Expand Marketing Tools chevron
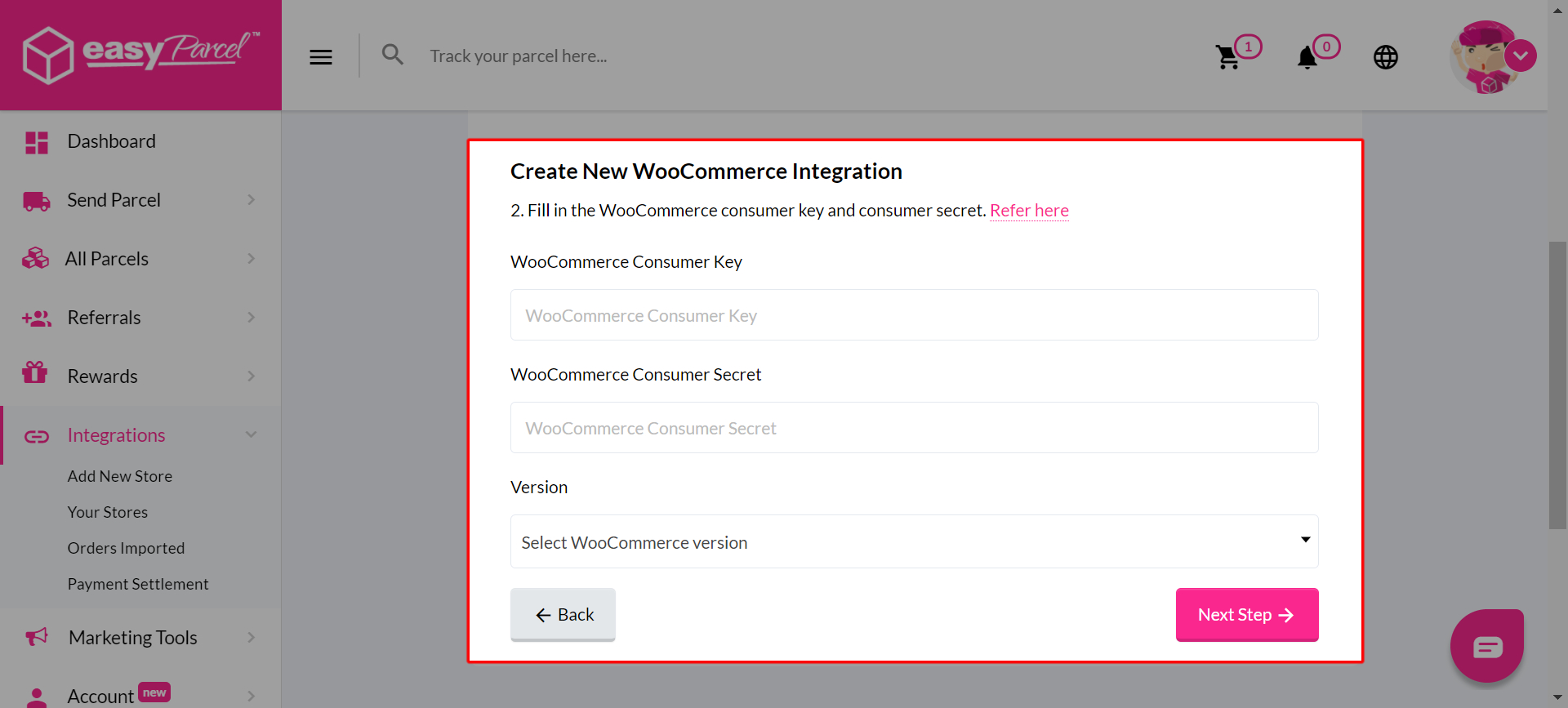This screenshot has width=1568, height=708. tap(252, 638)
